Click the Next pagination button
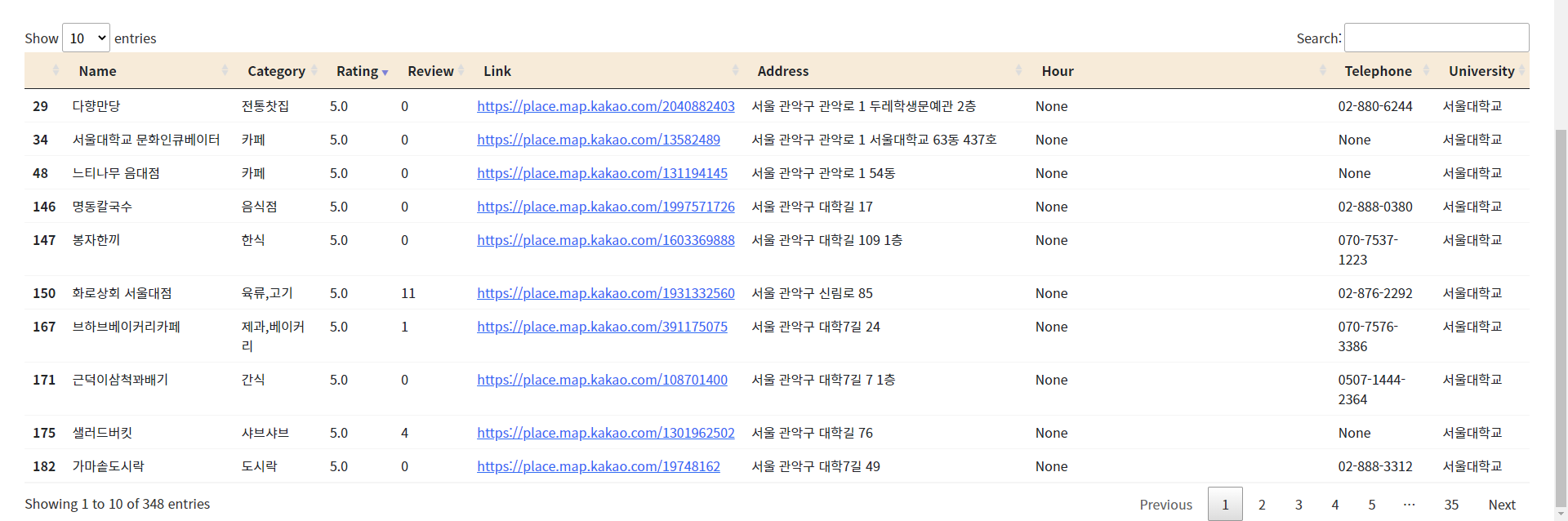 coord(1502,504)
